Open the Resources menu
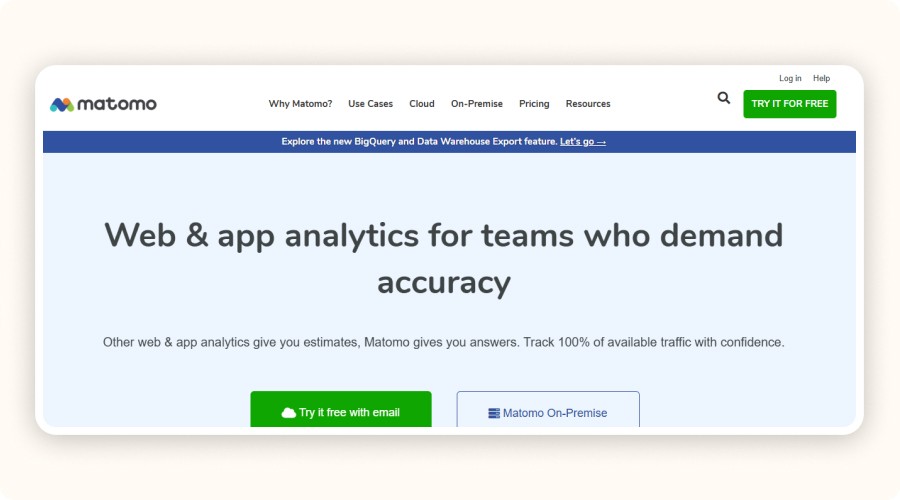Screen dimensions: 900x500 pyautogui.click(x=588, y=104)
